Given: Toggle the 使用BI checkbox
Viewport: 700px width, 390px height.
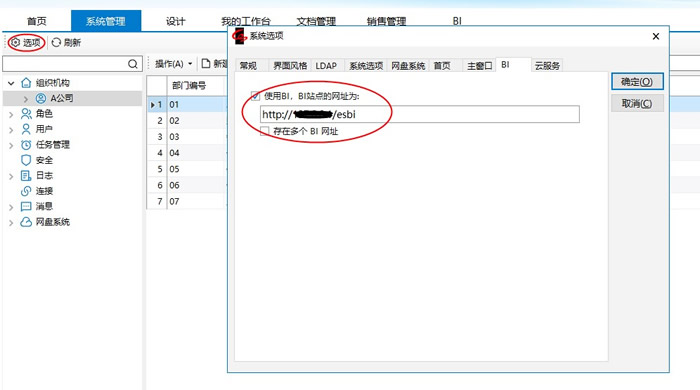Looking at the screenshot, I should [255, 96].
